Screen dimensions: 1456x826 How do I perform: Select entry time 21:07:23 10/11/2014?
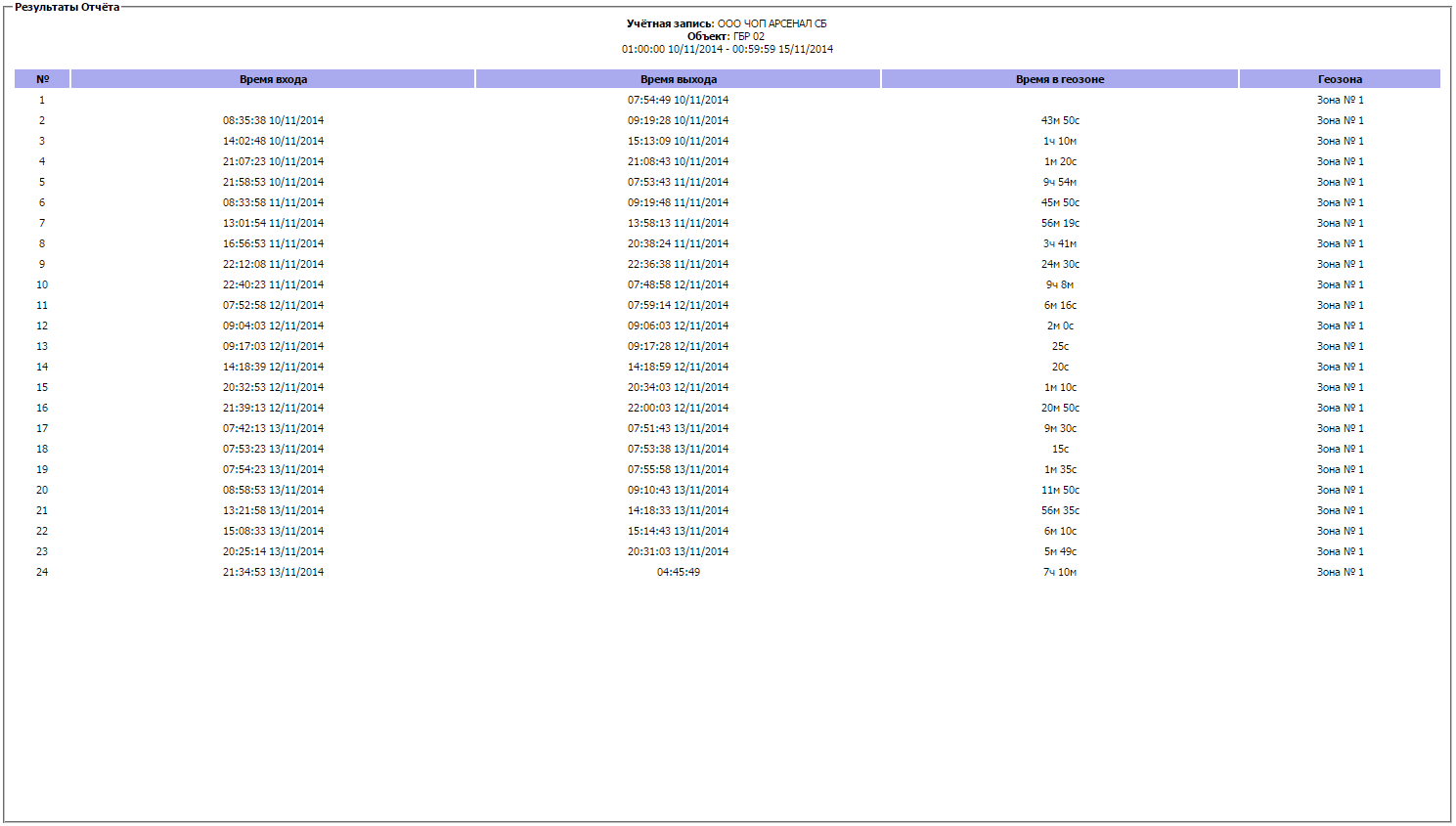click(x=273, y=161)
